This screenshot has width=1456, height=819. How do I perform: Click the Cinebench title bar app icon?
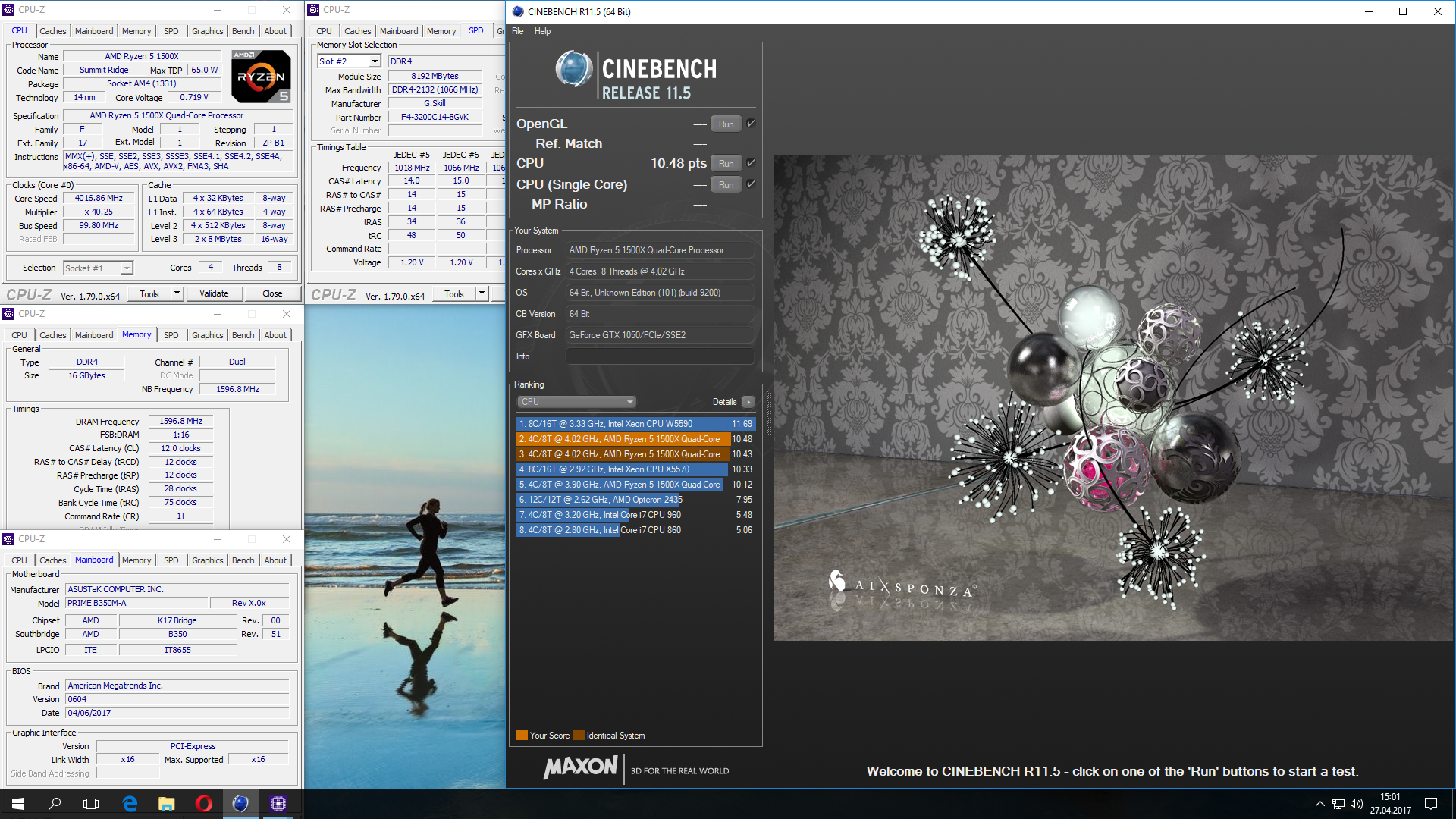tap(518, 11)
